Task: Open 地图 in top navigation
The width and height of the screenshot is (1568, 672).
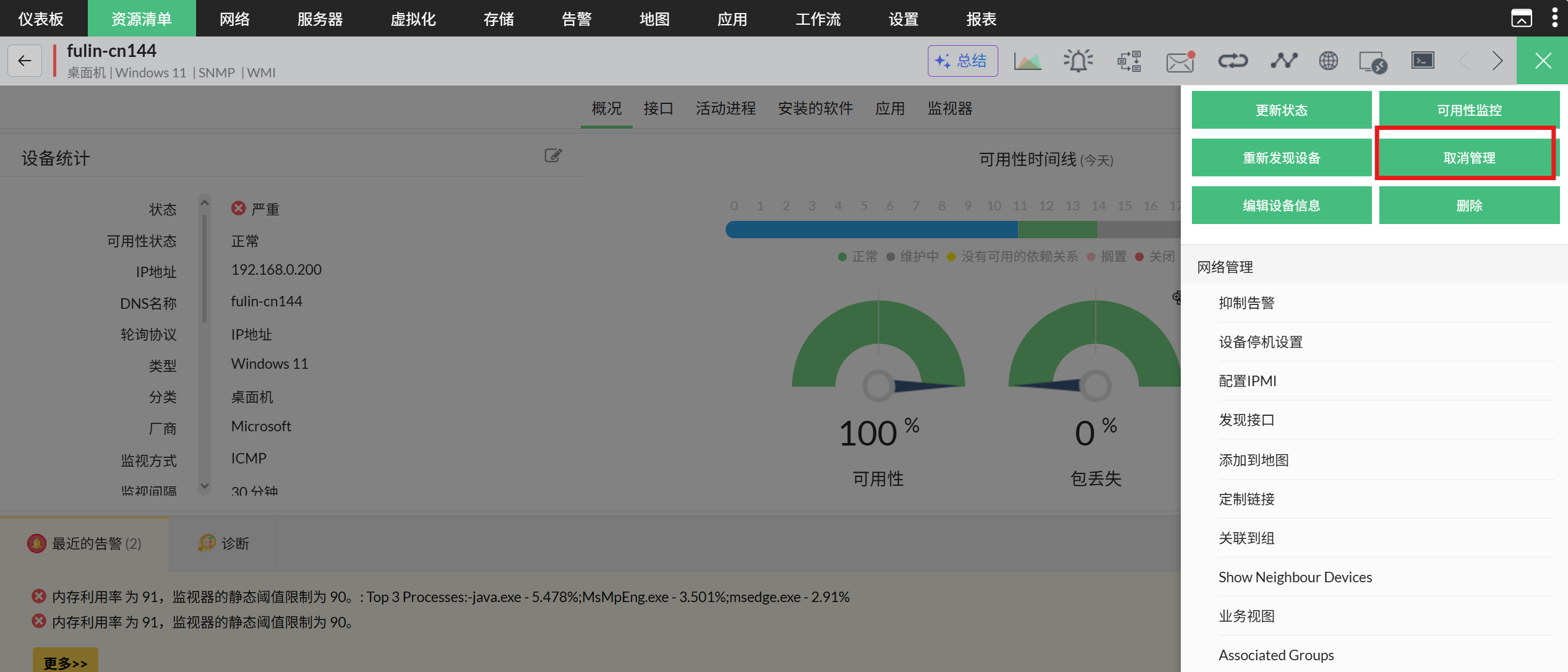Action: coord(654,19)
